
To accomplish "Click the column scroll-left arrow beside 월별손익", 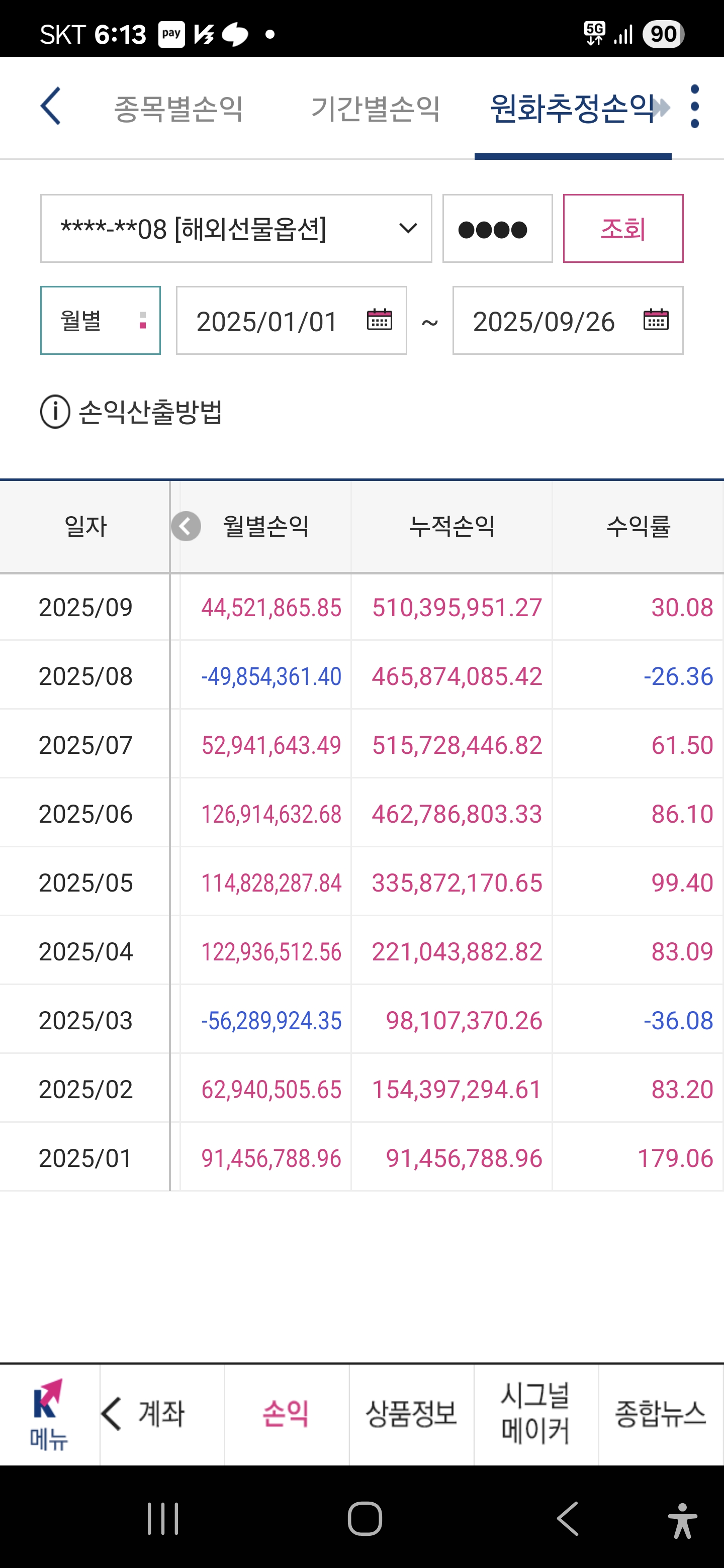I will (186, 527).
